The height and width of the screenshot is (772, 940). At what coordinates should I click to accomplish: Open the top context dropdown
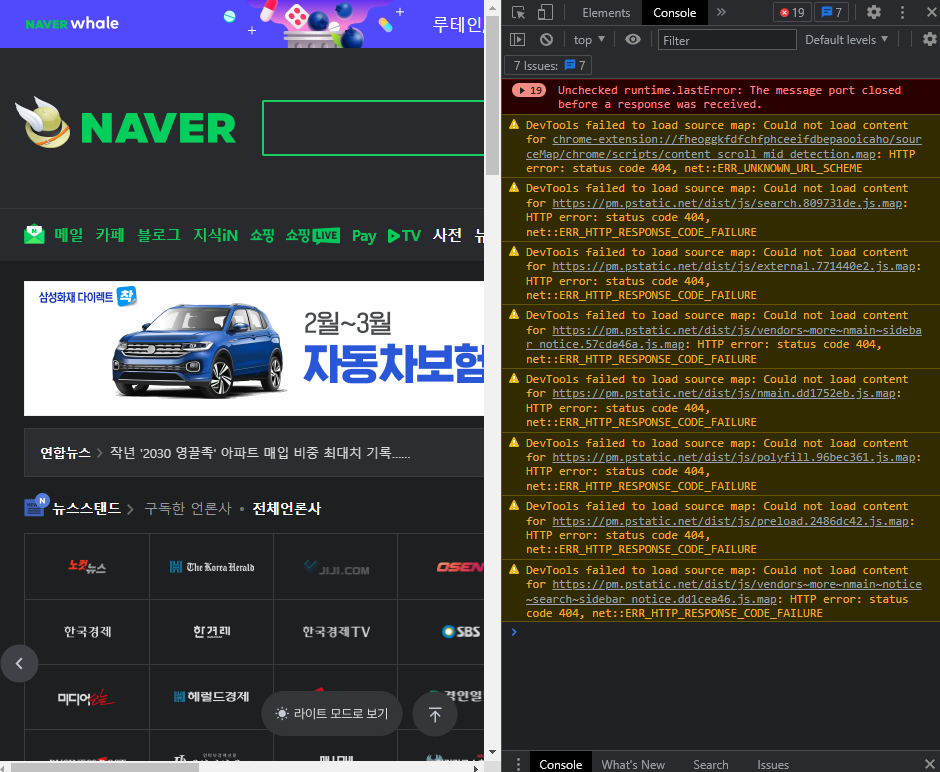589,40
